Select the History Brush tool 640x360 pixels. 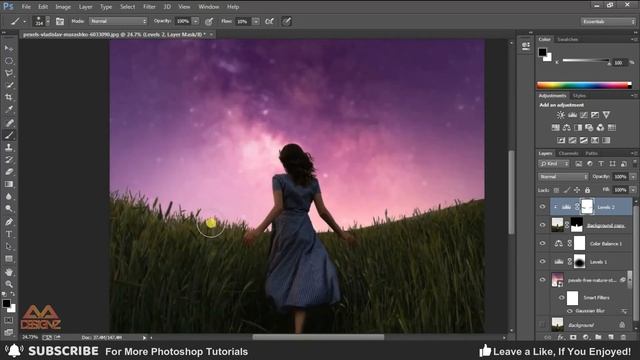[9, 160]
